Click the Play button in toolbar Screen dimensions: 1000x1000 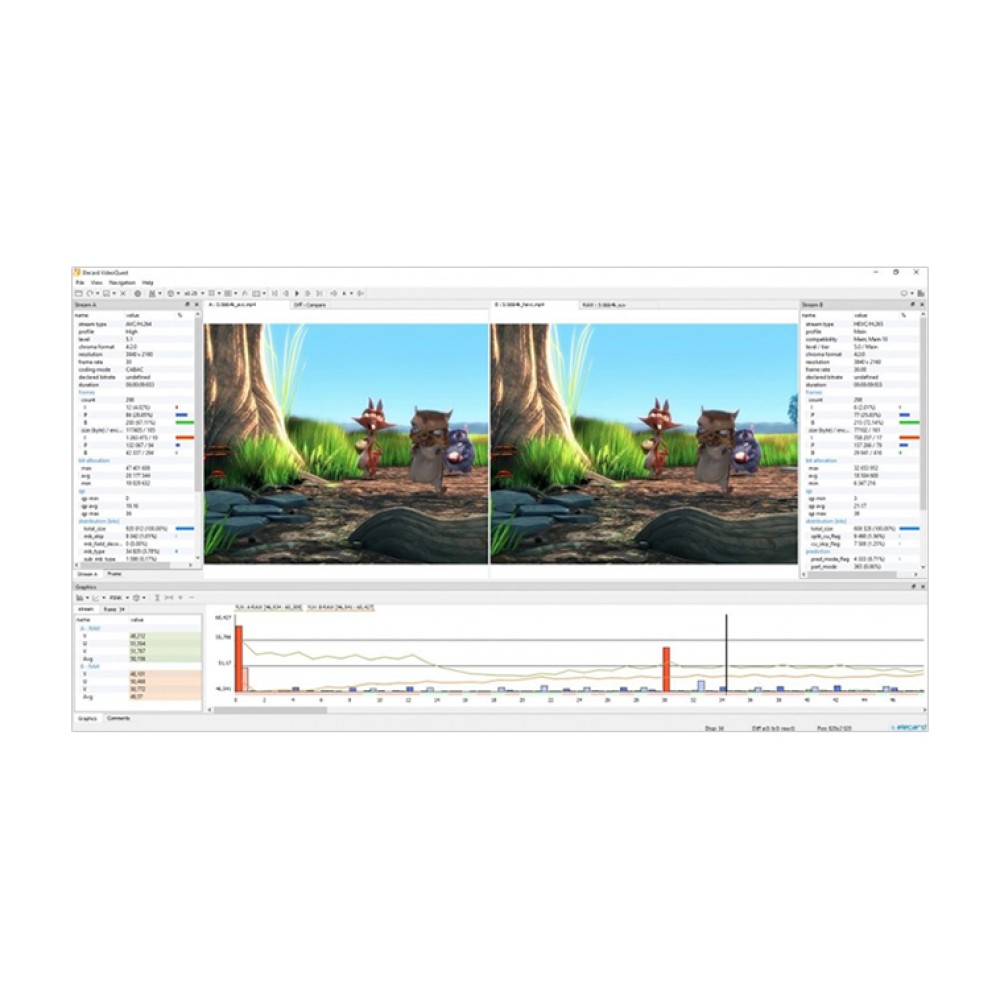click(297, 293)
